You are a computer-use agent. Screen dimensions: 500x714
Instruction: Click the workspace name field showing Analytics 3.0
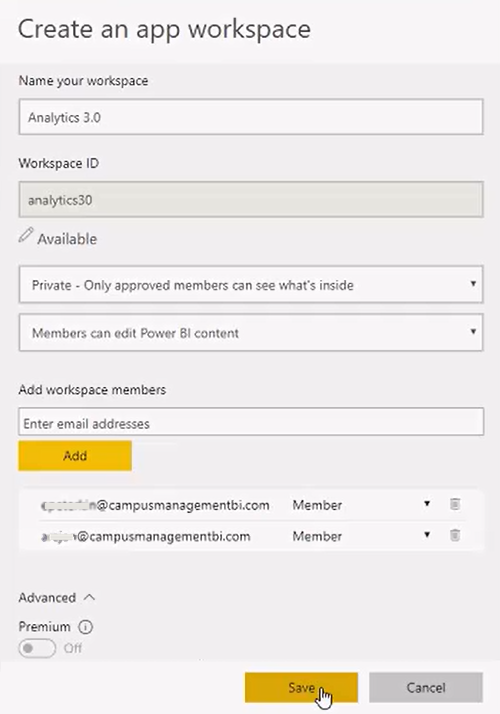(251, 117)
